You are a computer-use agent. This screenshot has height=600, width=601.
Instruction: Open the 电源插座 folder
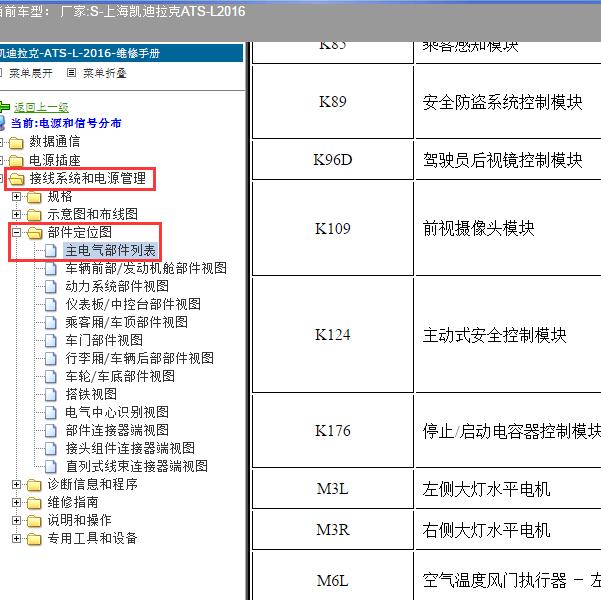point(54,160)
